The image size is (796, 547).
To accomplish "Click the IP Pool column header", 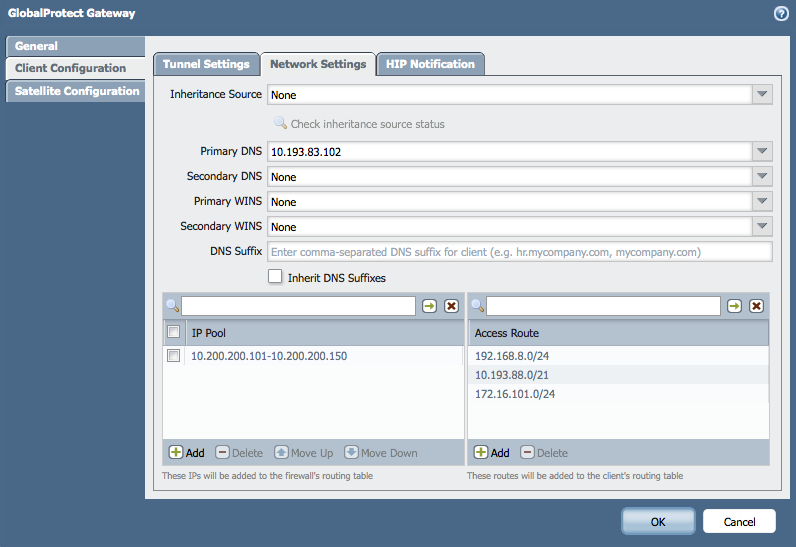I will (325, 333).
